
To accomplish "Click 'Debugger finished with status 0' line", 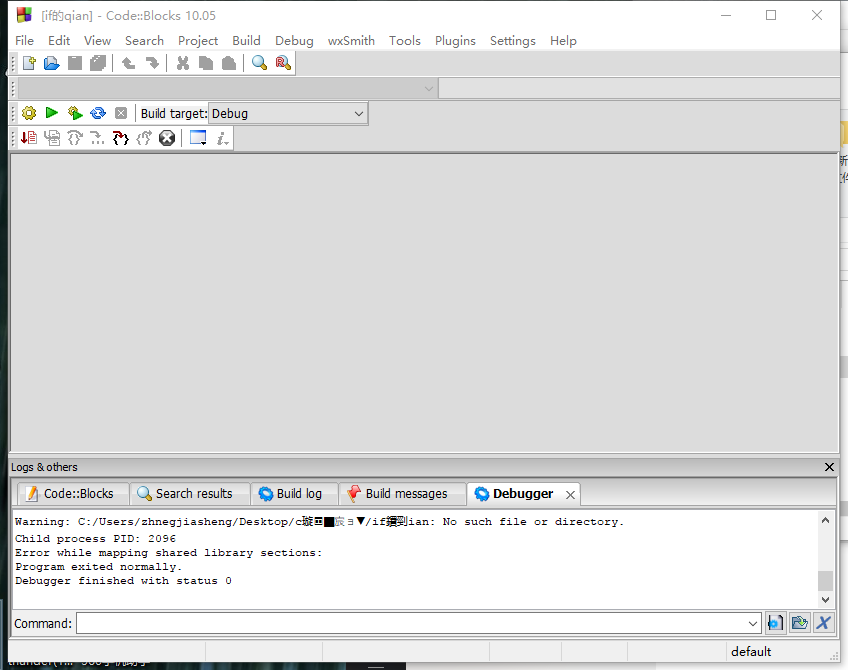I will click(123, 581).
